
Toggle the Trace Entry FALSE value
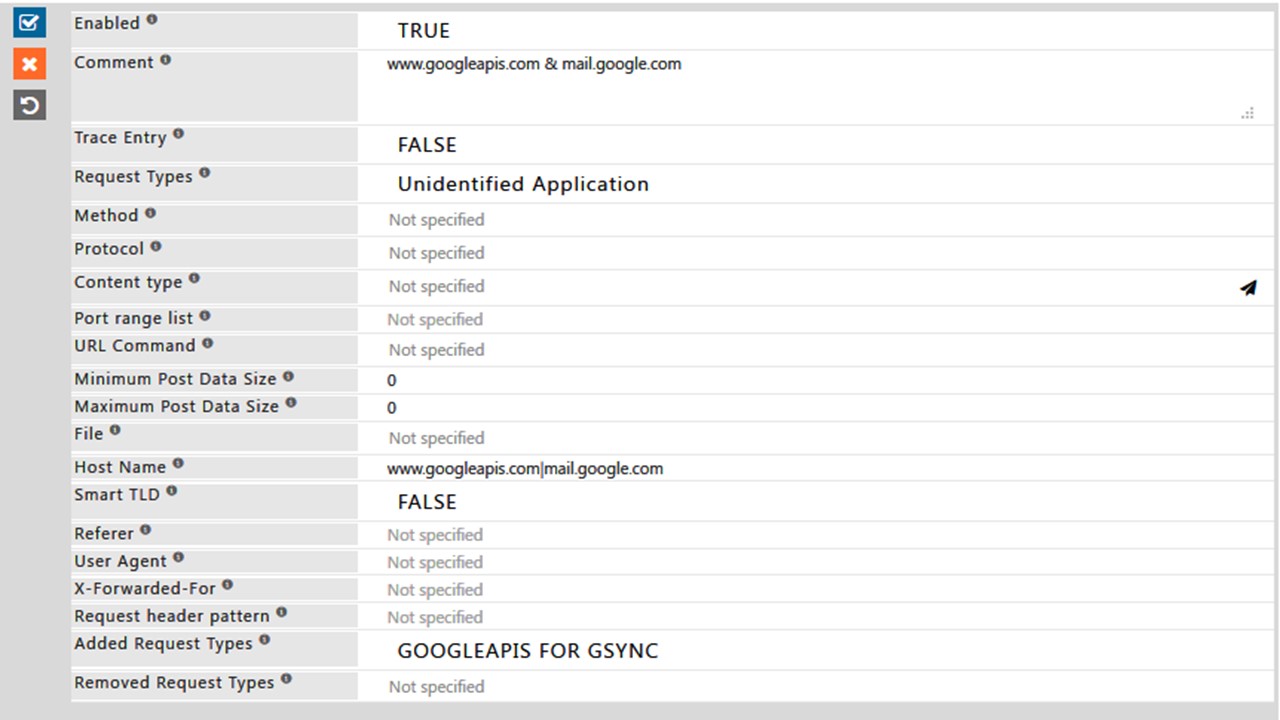tap(427, 145)
